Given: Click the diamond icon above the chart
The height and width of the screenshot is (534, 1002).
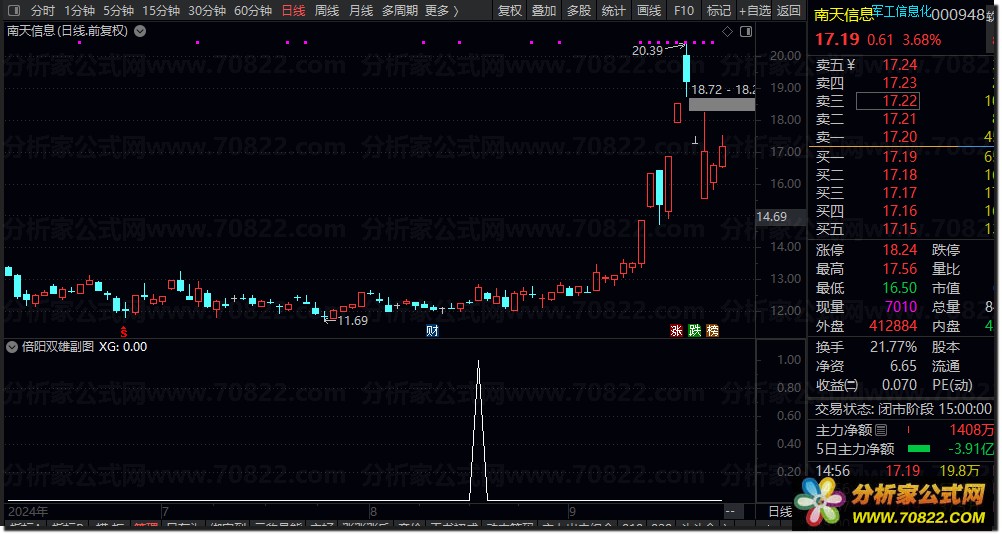Looking at the screenshot, I should [x=727, y=31].
